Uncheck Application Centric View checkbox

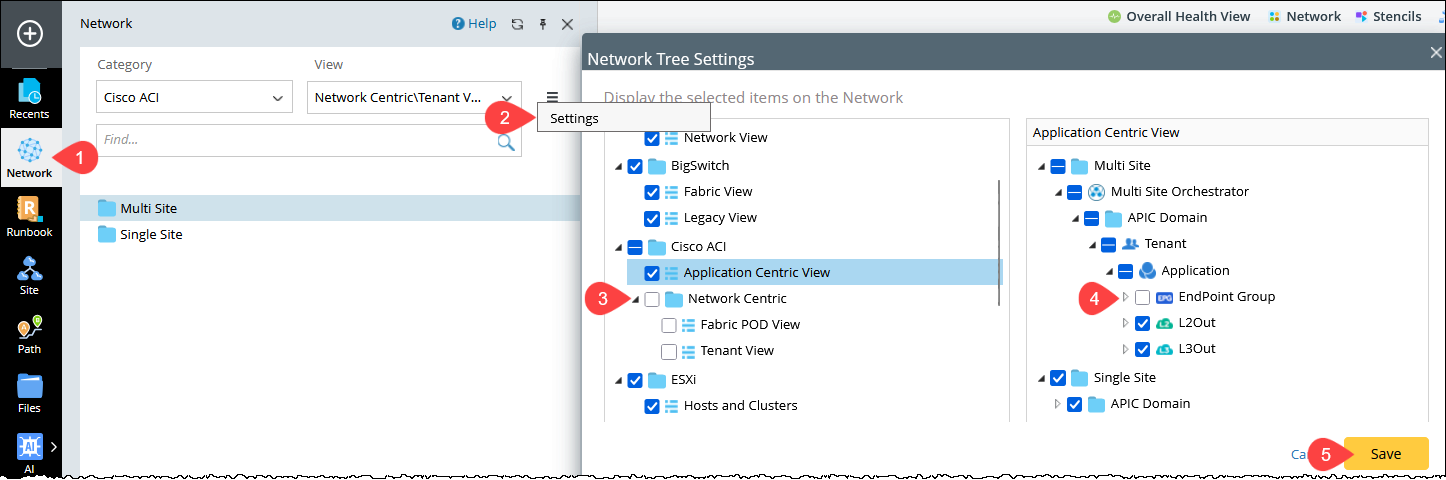(x=652, y=273)
